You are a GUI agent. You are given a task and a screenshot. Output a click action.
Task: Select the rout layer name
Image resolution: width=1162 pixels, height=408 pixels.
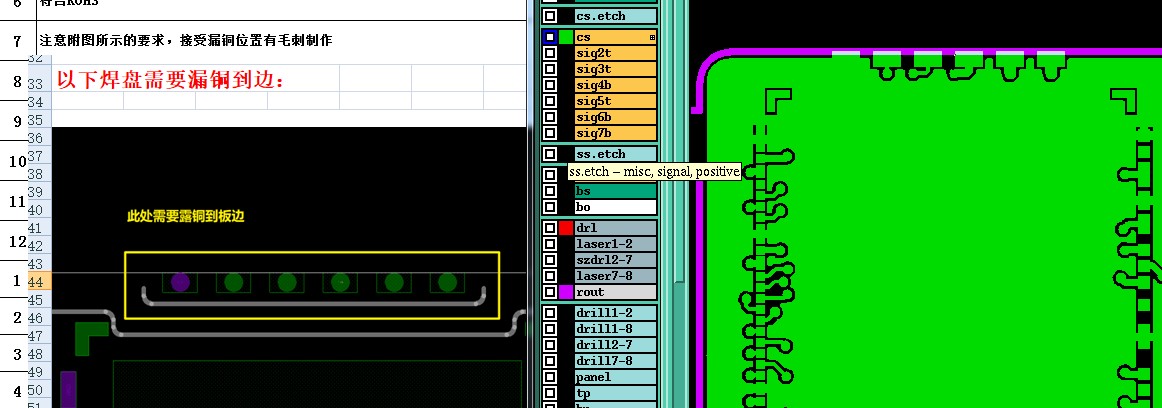point(616,292)
